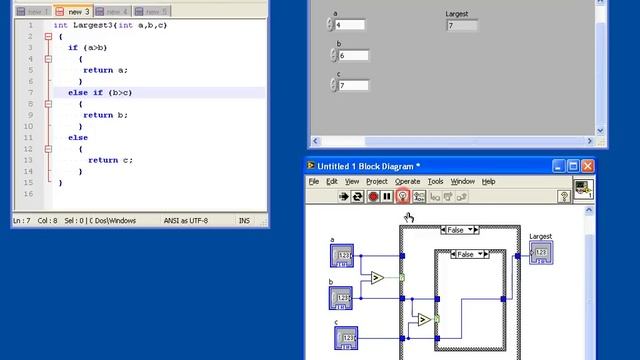This screenshot has height=360, width=640.
Task: Click inner case structure selector terminal
Action: [x=437, y=319]
